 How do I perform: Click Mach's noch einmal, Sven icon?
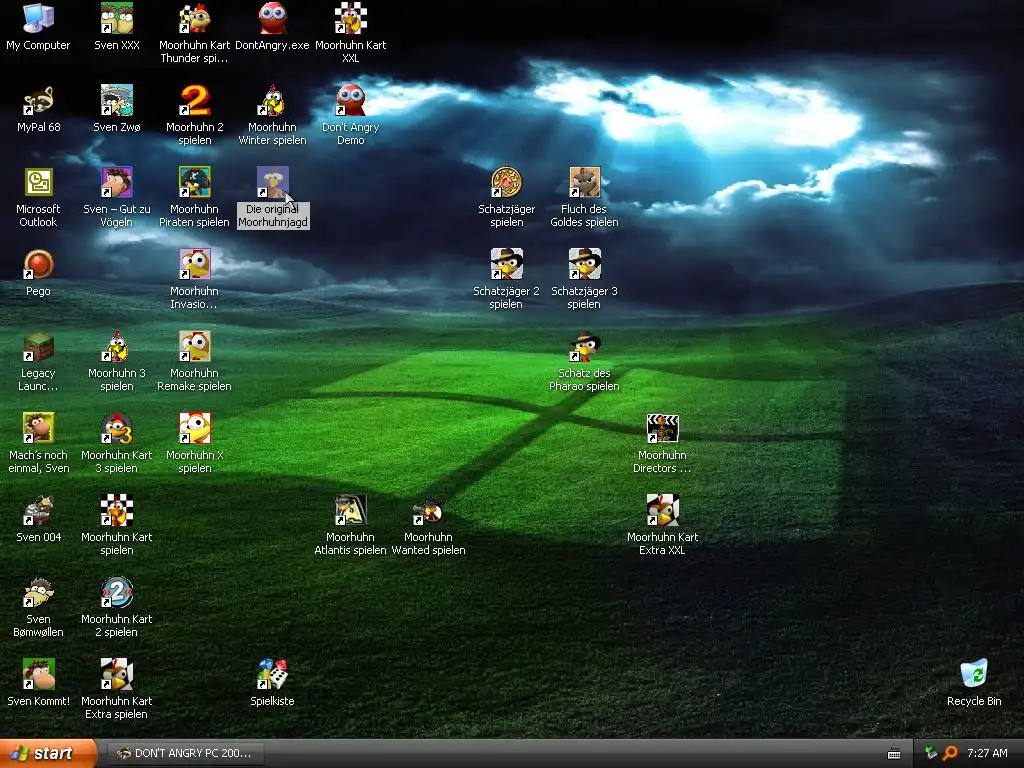[x=38, y=428]
